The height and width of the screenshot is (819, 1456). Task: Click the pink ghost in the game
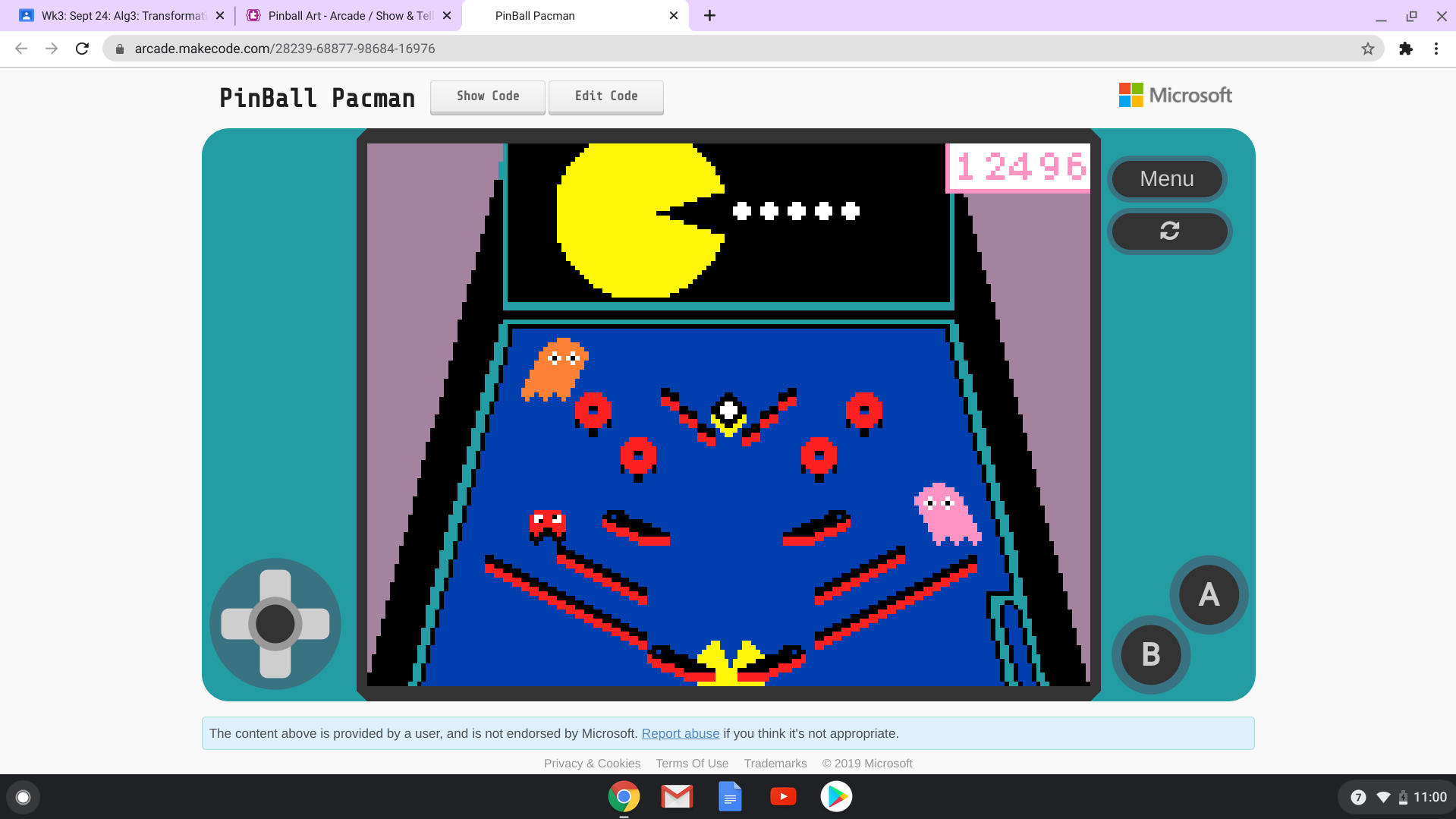pyautogui.click(x=947, y=514)
